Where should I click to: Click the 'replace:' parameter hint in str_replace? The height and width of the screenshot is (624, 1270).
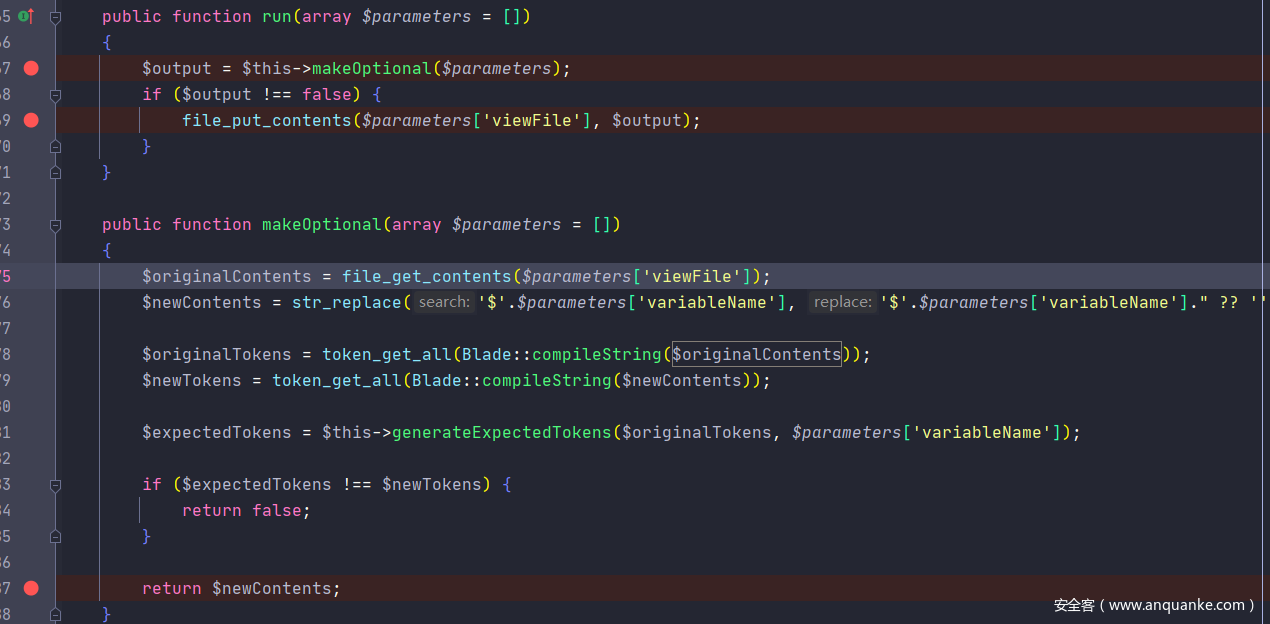pos(842,302)
